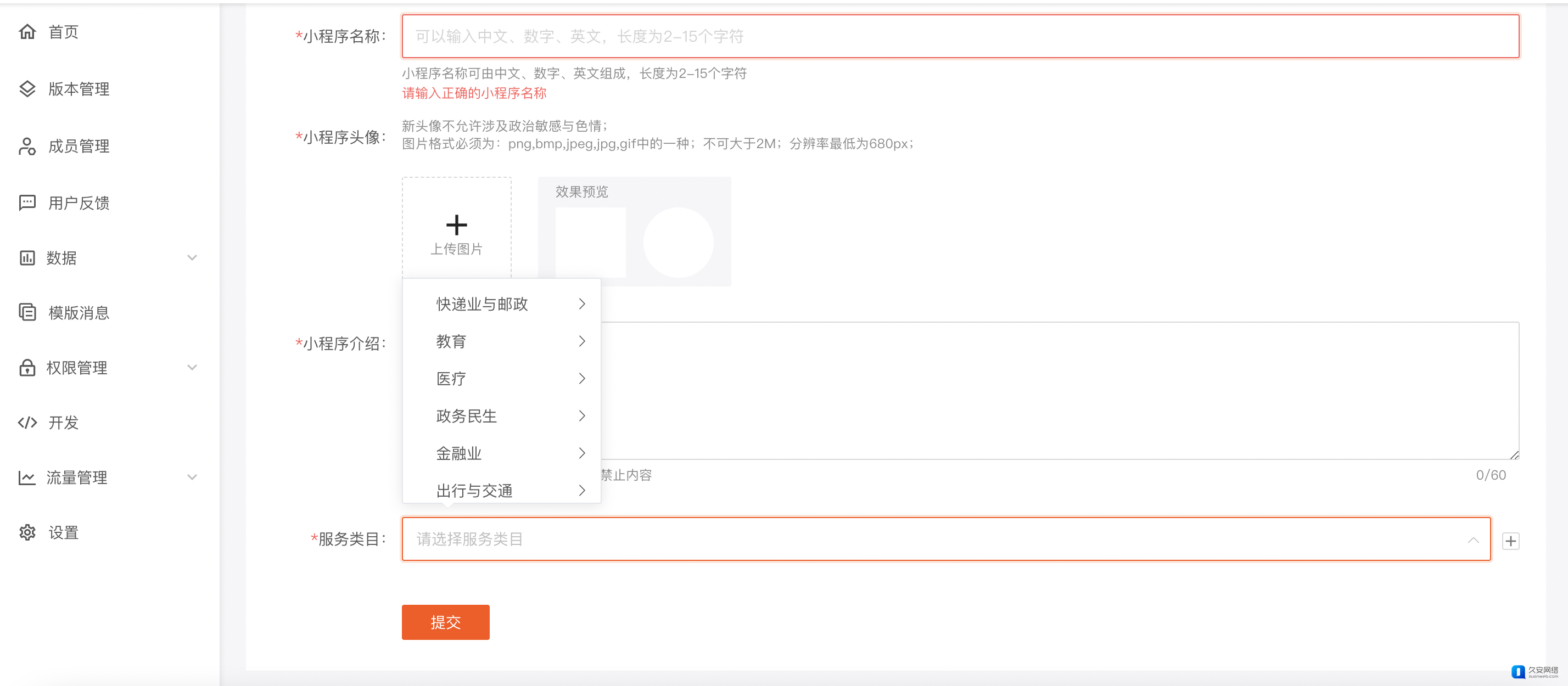Click the development code brackets icon

click(x=27, y=423)
